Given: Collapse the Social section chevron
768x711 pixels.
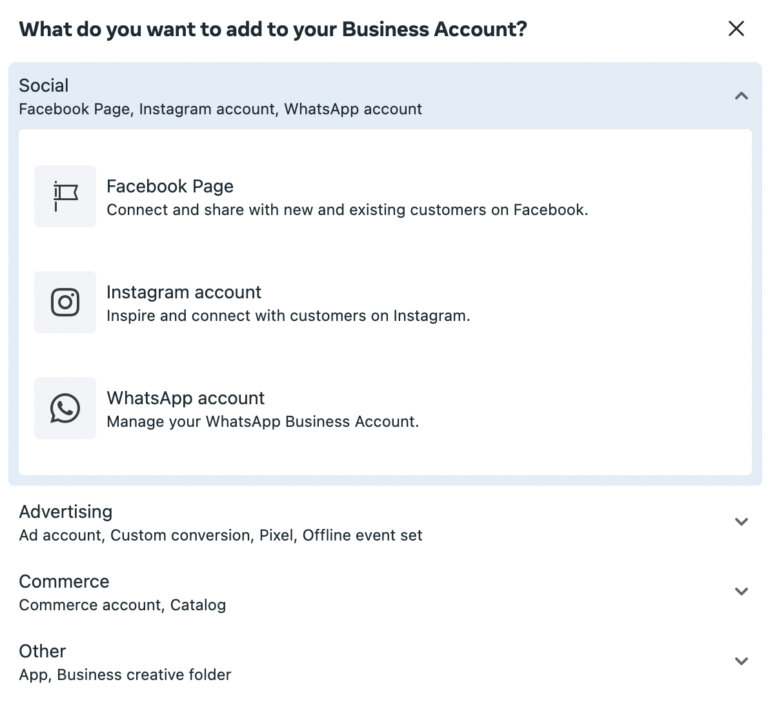Looking at the screenshot, I should pos(742,96).
